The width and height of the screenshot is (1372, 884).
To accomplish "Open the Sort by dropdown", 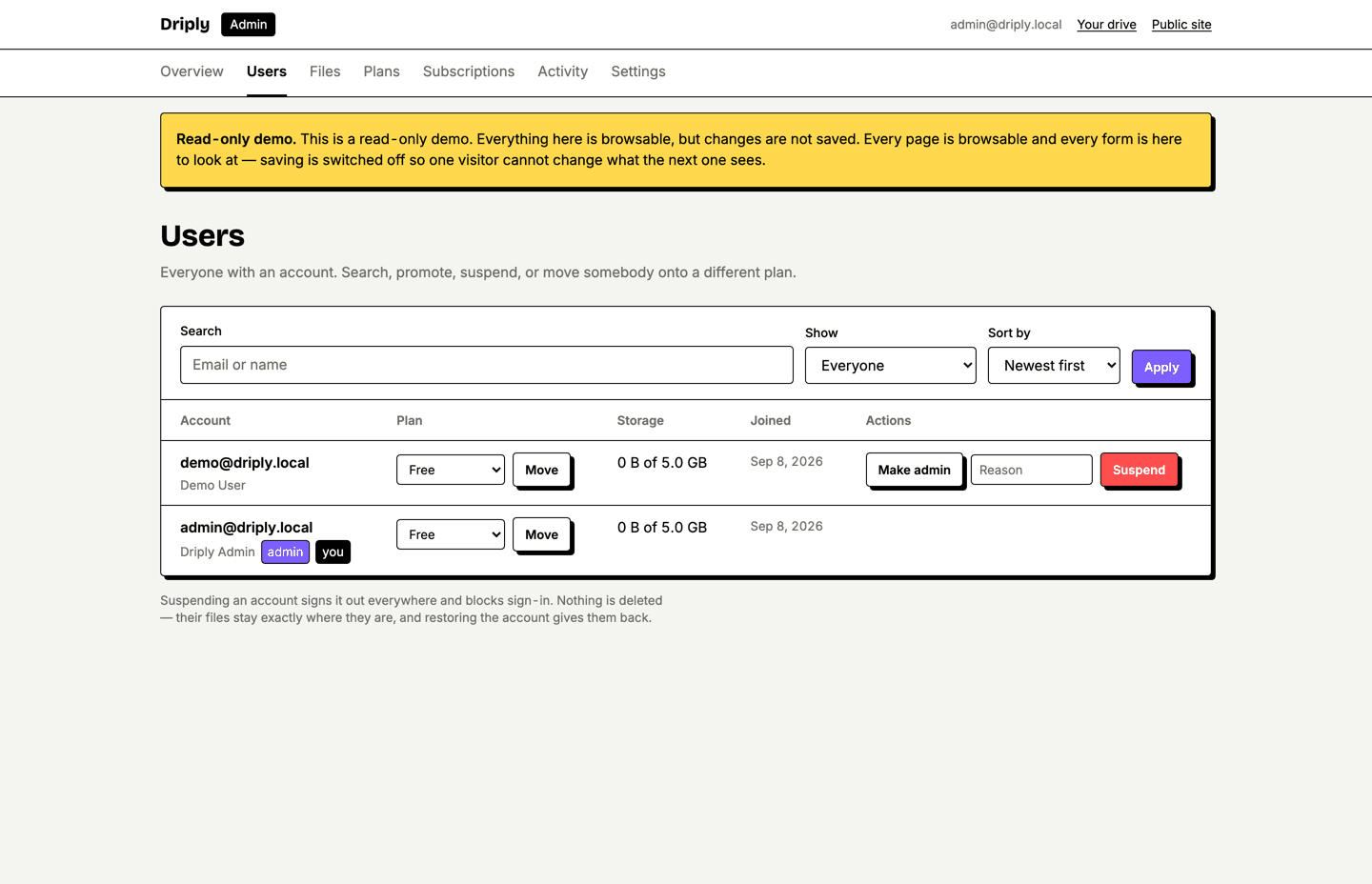I will tap(1054, 366).
